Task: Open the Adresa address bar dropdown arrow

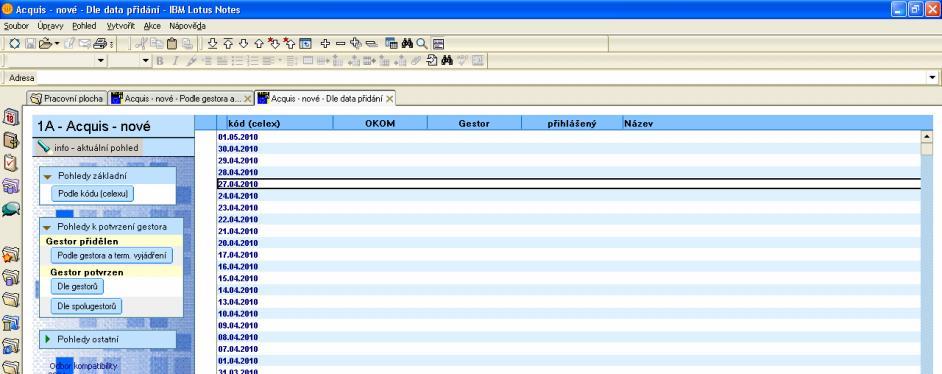Action: pos(932,77)
